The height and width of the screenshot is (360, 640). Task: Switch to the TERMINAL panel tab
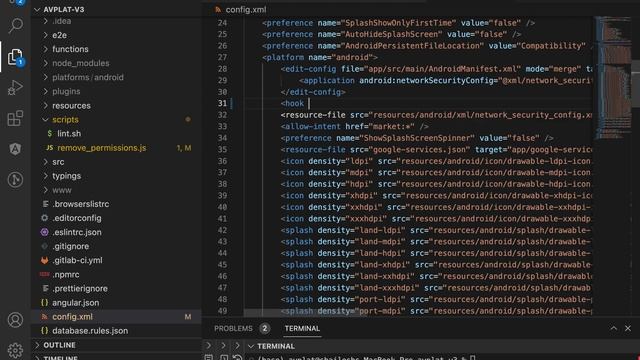coord(302,329)
